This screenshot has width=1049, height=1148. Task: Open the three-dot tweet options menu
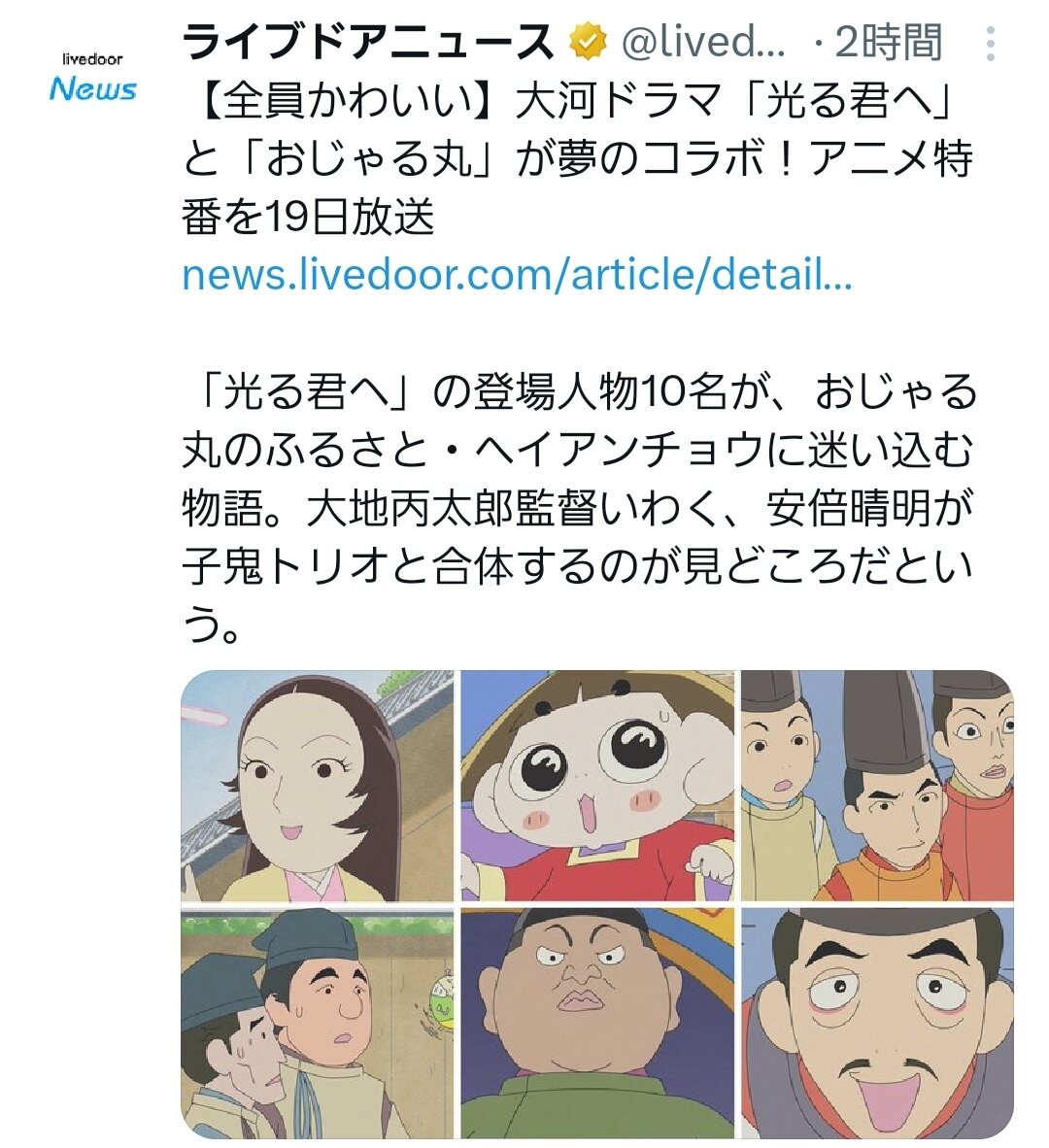coord(990,43)
